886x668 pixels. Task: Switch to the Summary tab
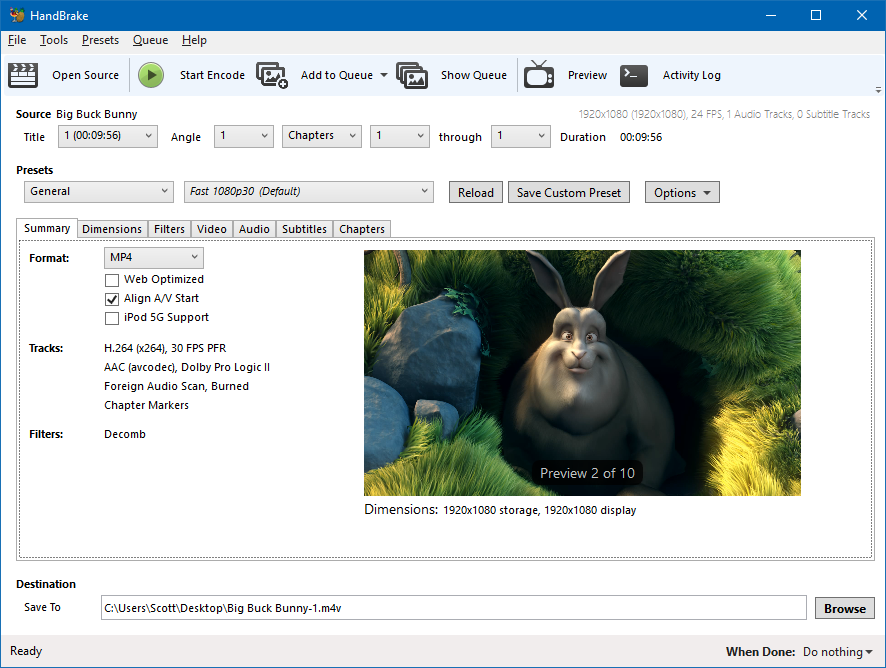47,228
